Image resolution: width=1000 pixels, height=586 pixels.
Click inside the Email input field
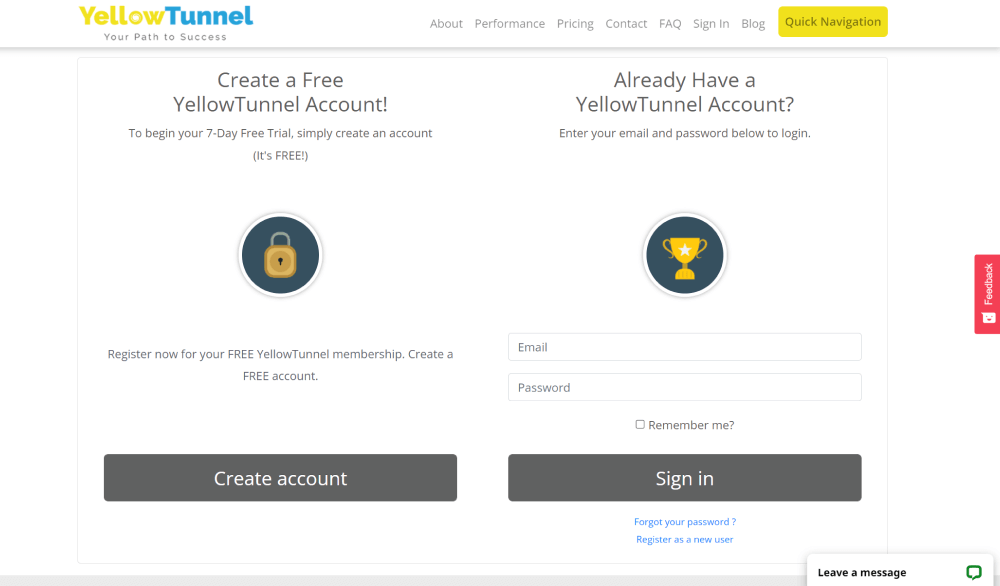(684, 347)
